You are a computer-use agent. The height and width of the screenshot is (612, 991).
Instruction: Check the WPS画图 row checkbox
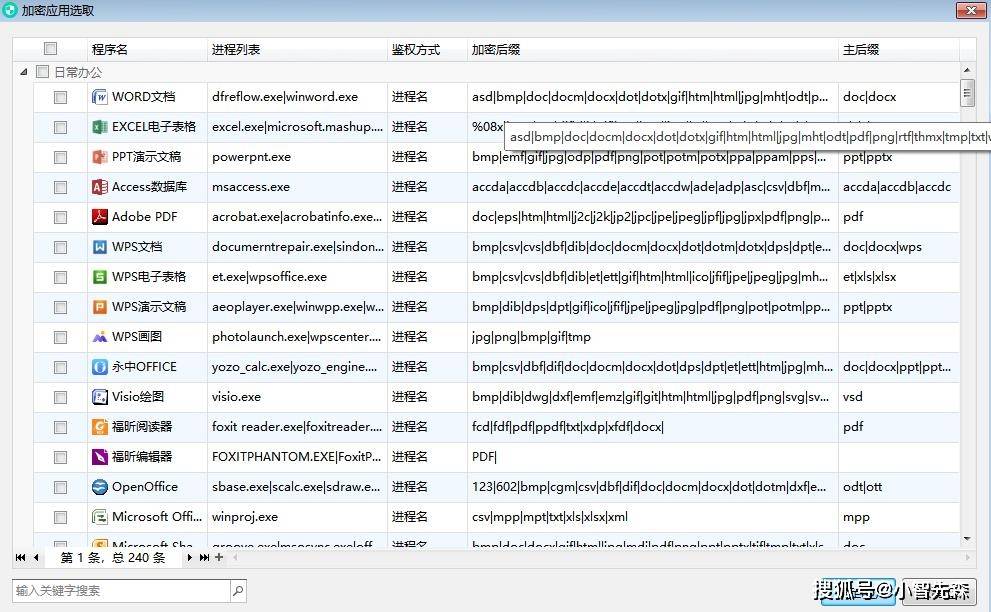[61, 338]
